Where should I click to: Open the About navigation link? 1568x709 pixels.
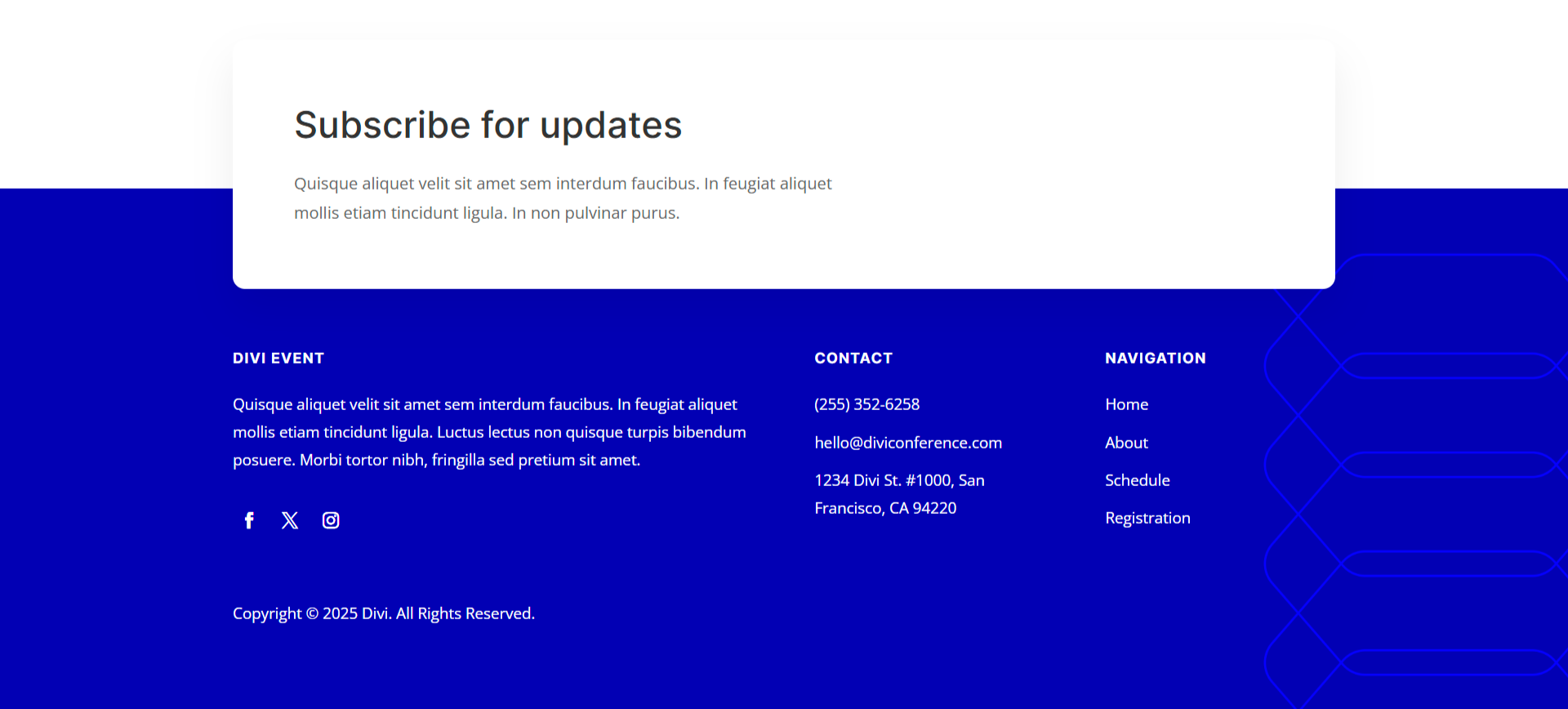pos(1126,443)
